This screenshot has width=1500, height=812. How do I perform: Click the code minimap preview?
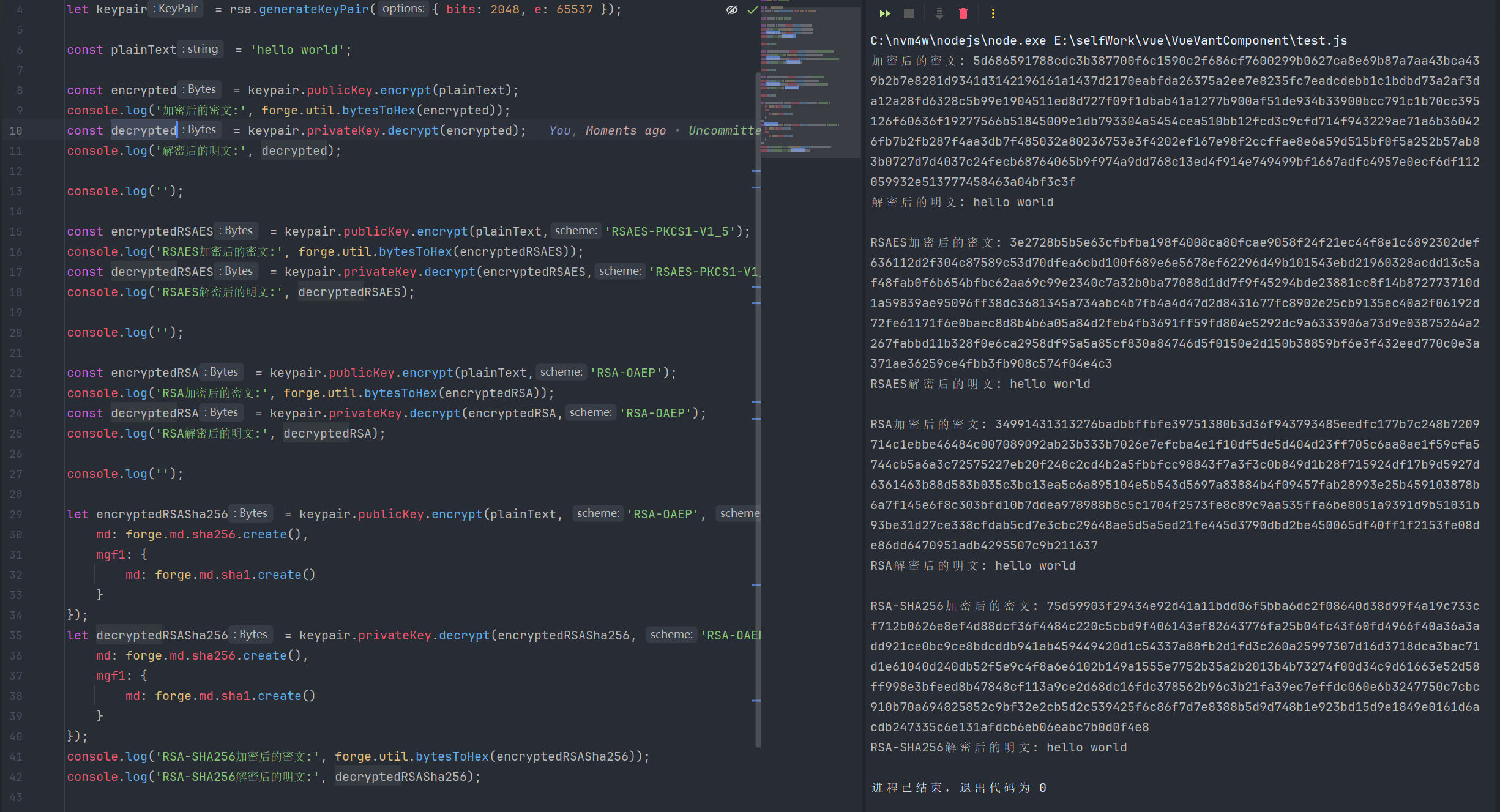point(809,80)
